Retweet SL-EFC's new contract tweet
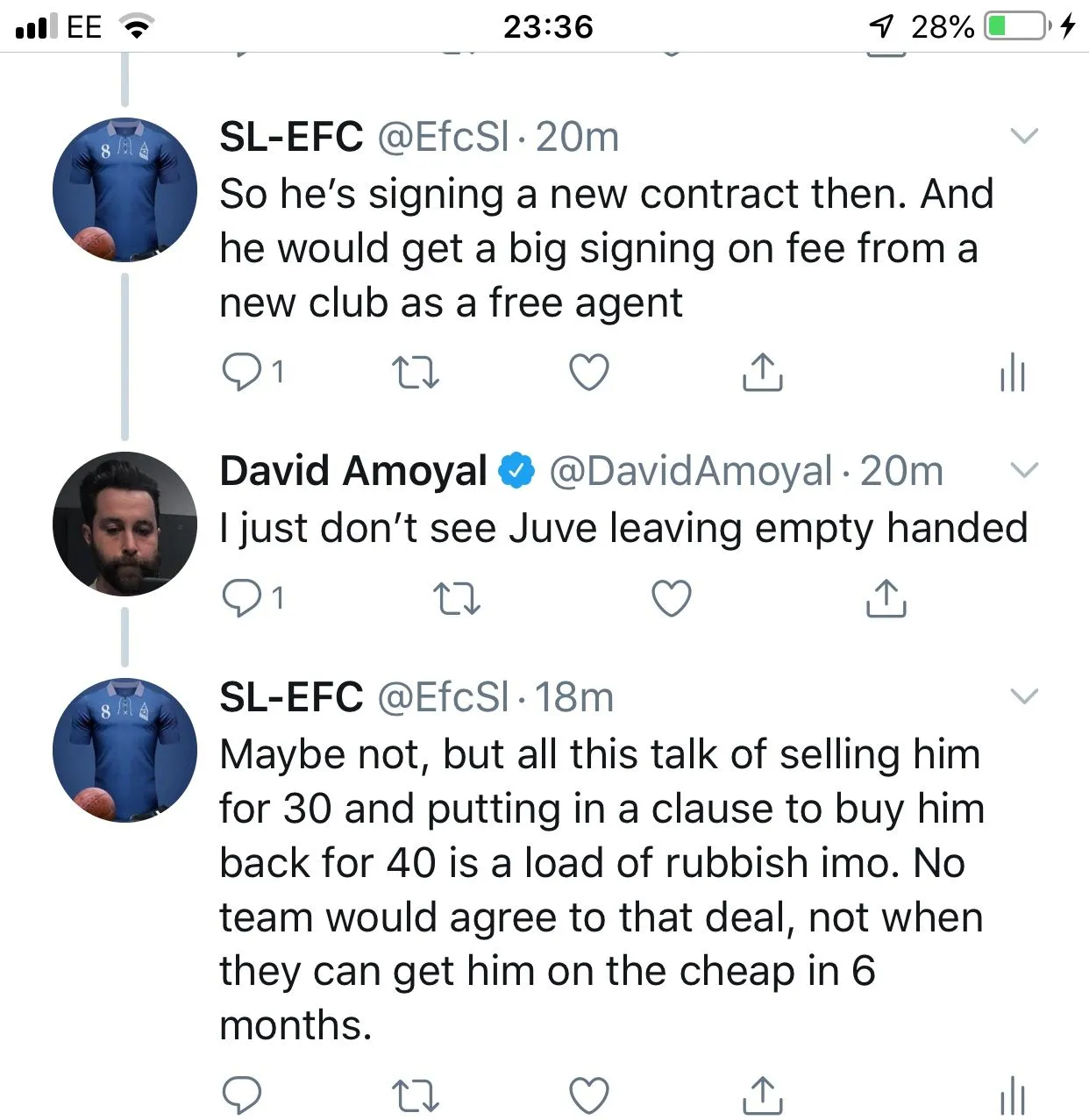 point(415,373)
